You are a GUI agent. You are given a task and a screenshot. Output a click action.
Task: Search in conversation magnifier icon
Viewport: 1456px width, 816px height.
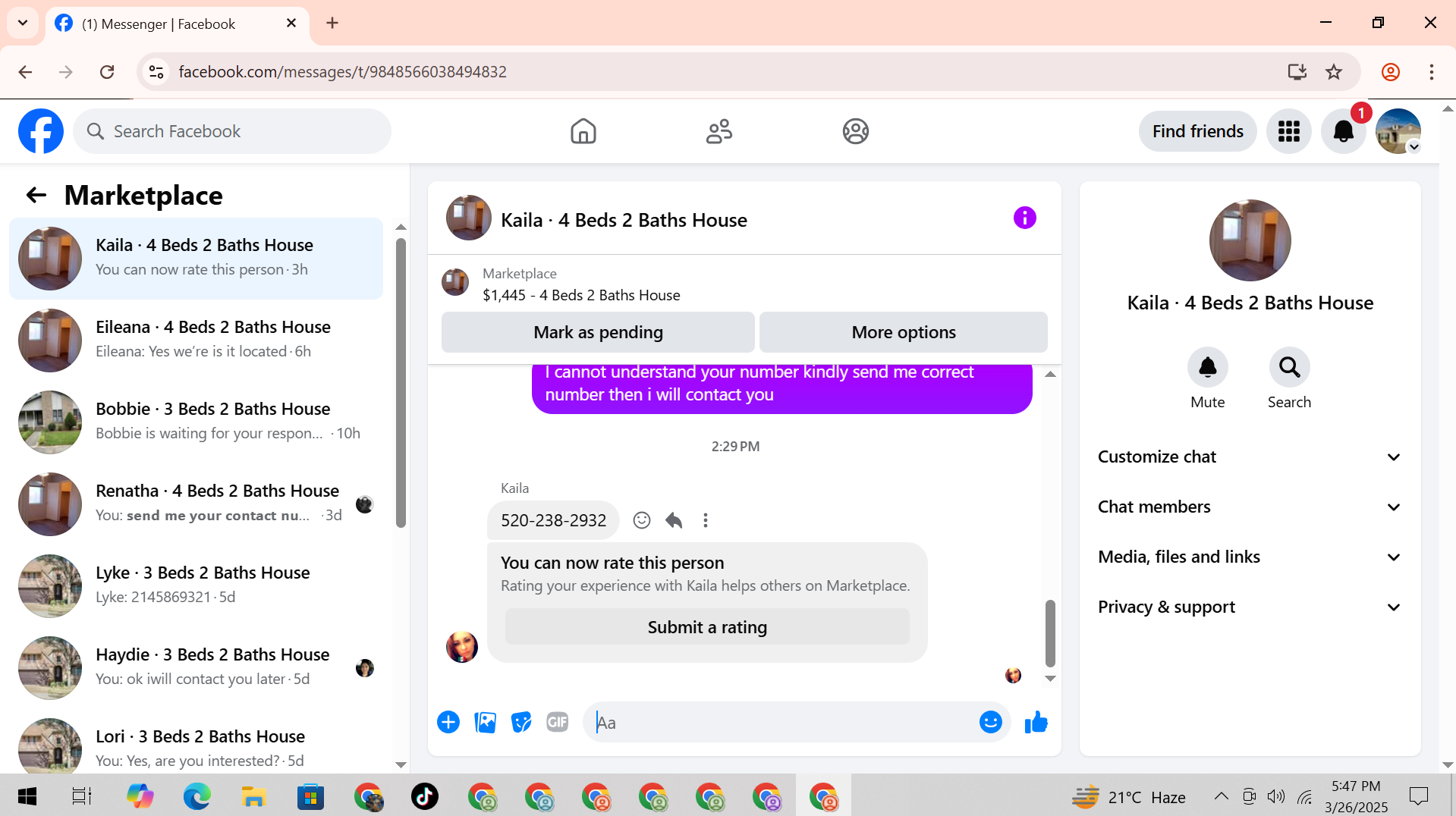(1289, 367)
